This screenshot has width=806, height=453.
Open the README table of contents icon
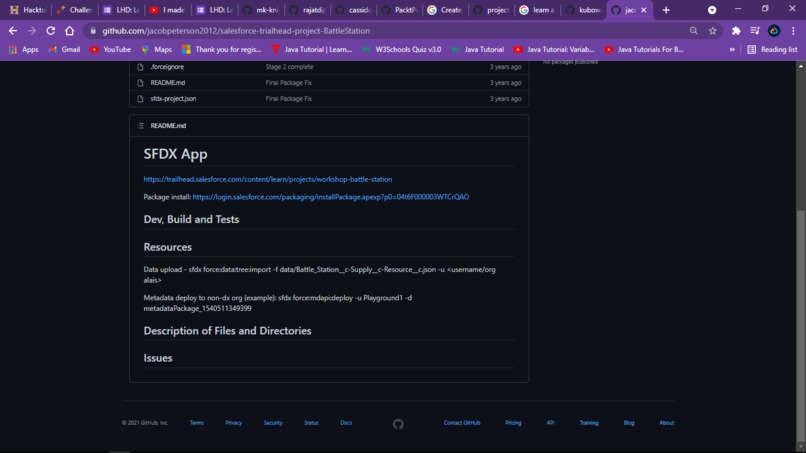pyautogui.click(x=140, y=125)
